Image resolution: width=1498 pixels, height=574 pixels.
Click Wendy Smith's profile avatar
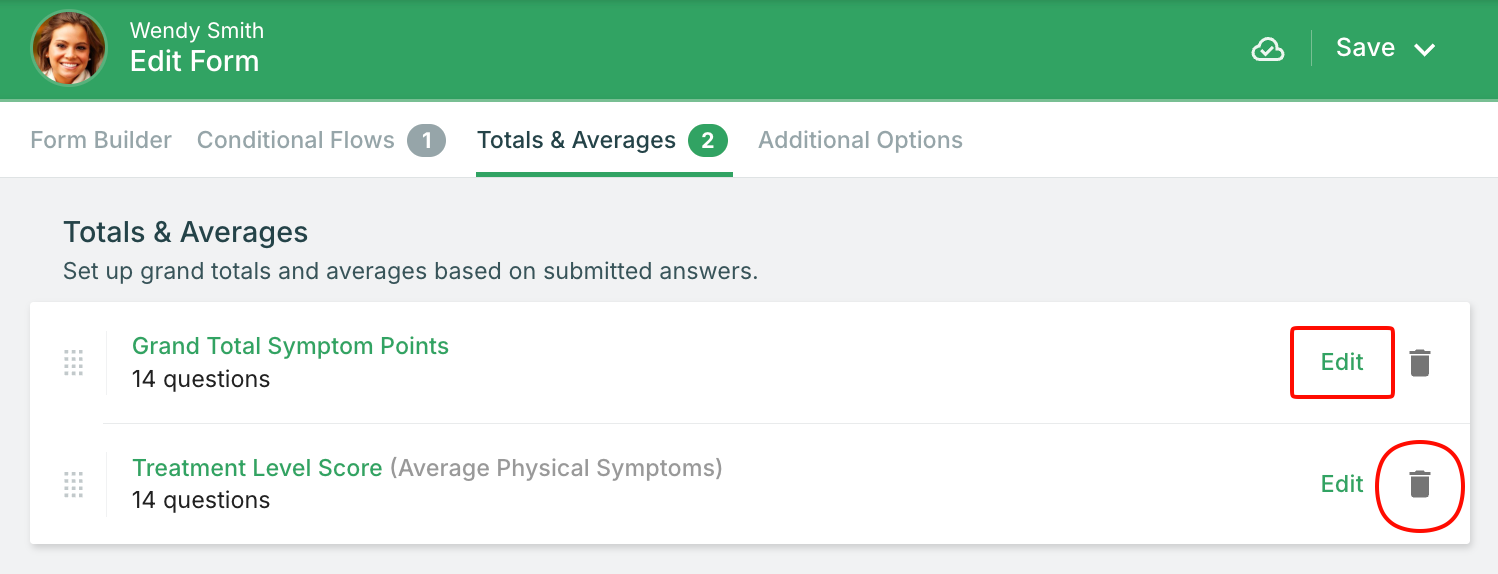pyautogui.click(x=69, y=48)
